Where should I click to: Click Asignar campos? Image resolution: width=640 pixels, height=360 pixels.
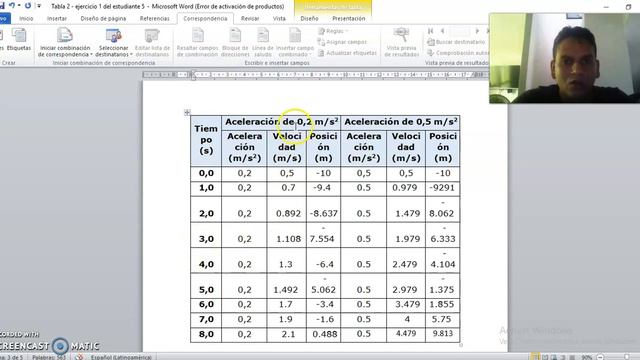(x=342, y=42)
